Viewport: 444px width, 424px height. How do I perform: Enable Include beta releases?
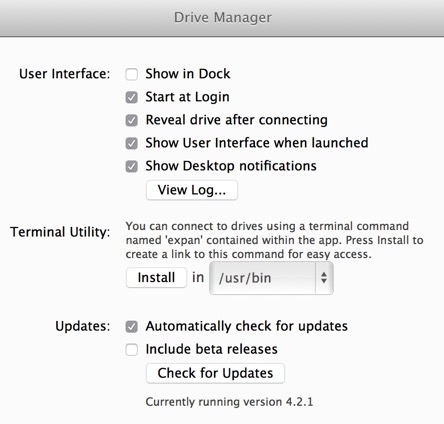(x=131, y=350)
